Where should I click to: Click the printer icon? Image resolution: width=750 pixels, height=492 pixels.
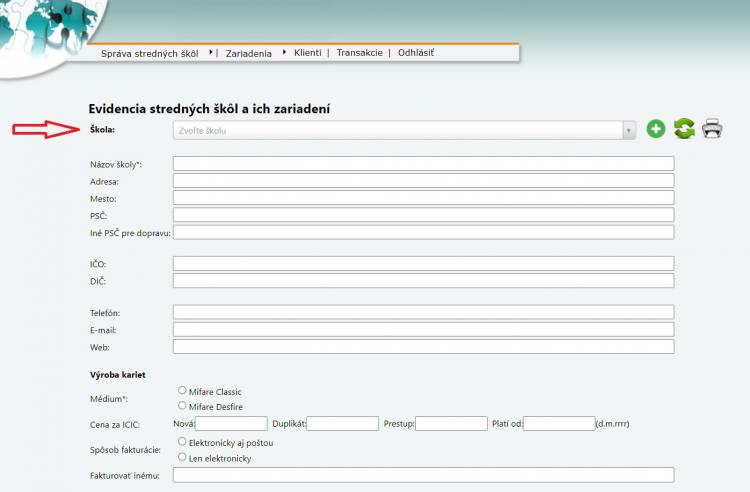point(712,129)
